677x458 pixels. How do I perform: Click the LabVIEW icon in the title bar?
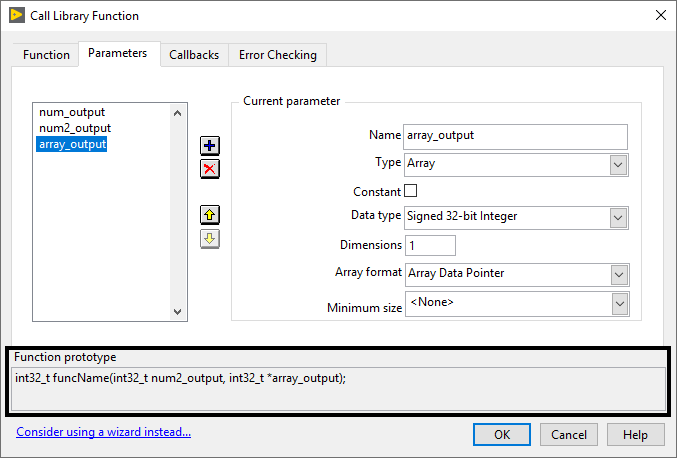pos(17,16)
